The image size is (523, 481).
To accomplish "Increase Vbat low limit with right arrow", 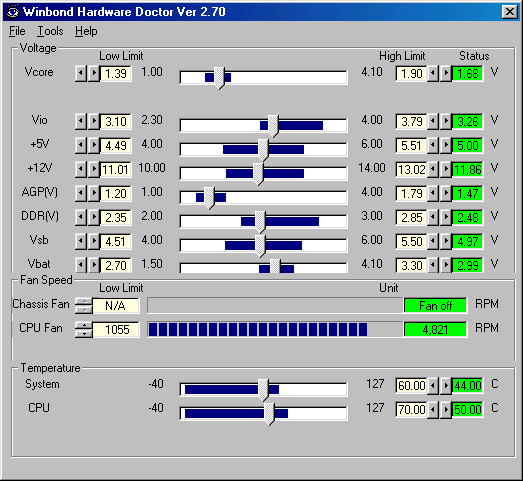I will coord(94,266).
